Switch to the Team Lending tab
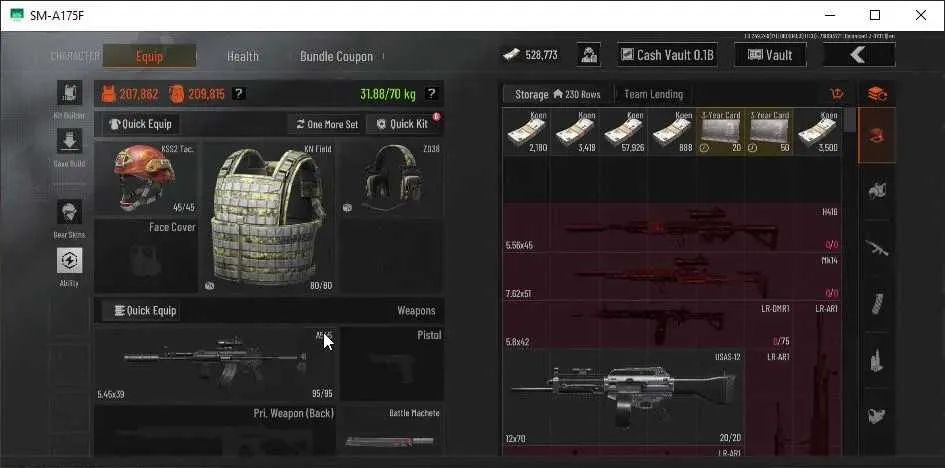Screen dimensions: 945x468 (653, 94)
